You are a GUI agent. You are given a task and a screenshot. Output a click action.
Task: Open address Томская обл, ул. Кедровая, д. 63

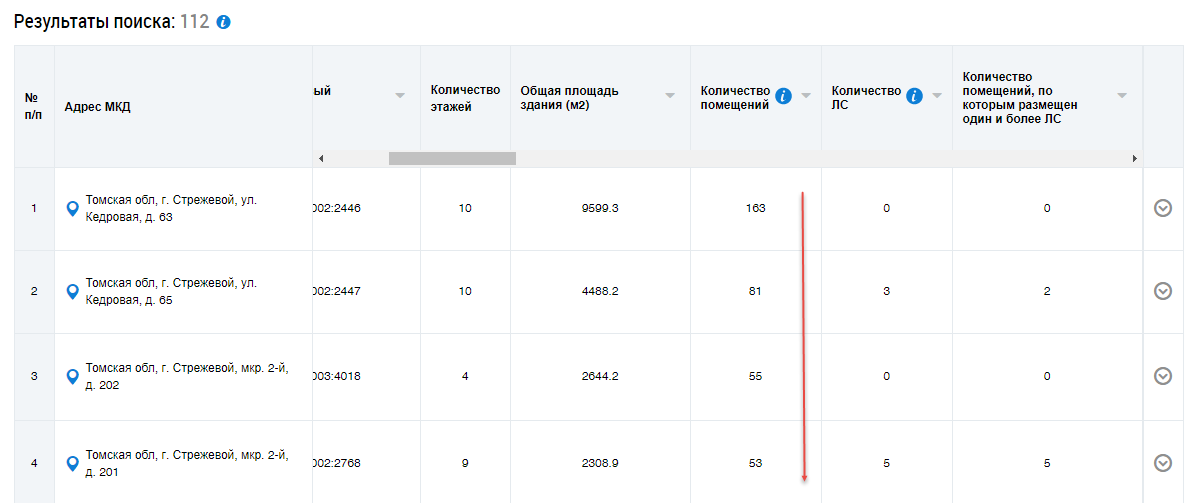click(x=171, y=208)
